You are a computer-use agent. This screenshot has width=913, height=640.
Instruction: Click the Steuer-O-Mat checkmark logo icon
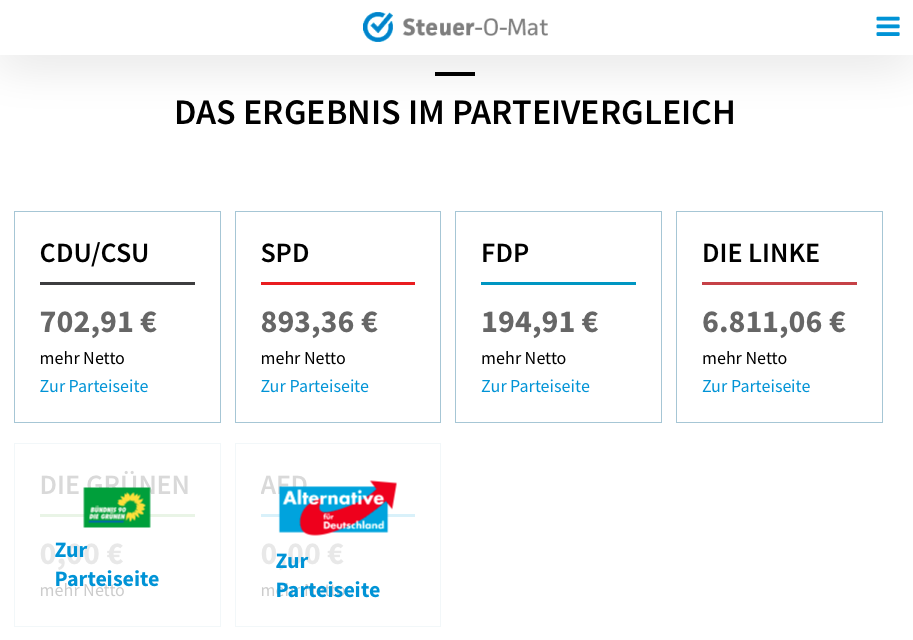pyautogui.click(x=378, y=27)
